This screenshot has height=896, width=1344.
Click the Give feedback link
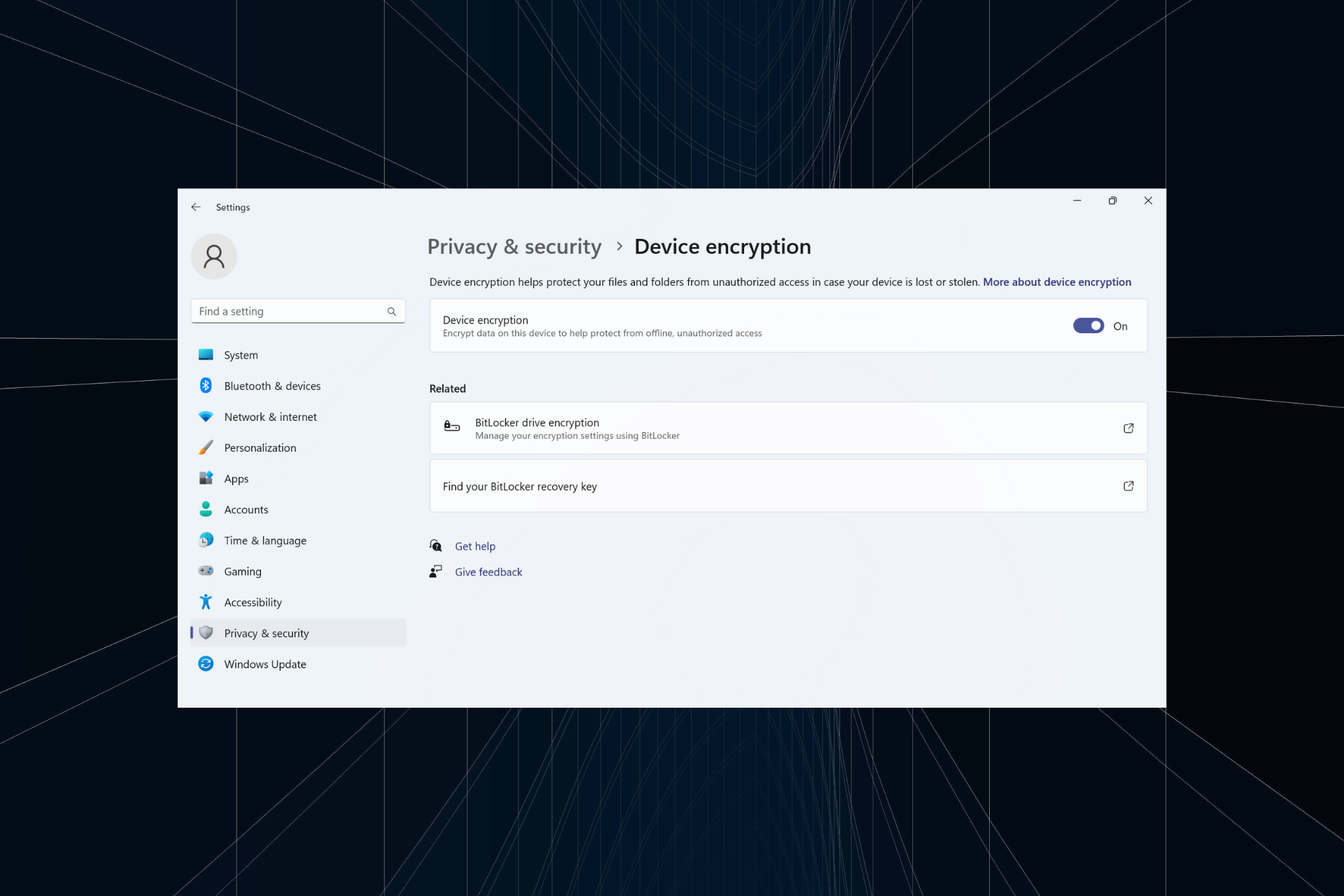pyautogui.click(x=488, y=572)
